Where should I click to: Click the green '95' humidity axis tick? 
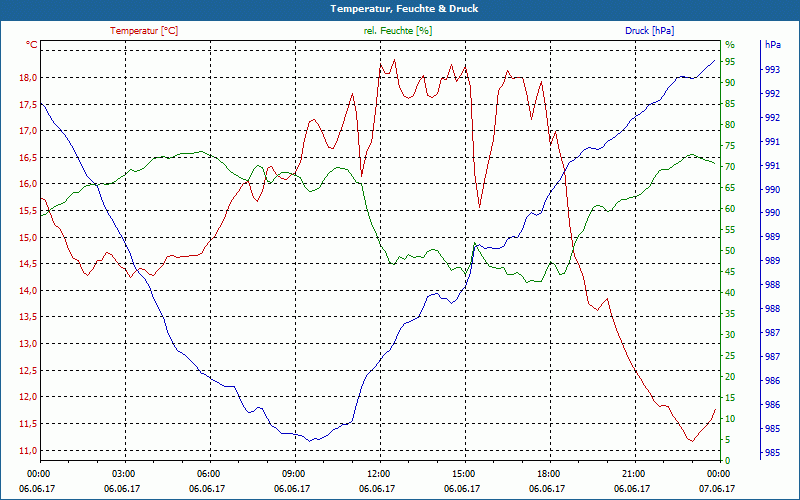pyautogui.click(x=730, y=62)
